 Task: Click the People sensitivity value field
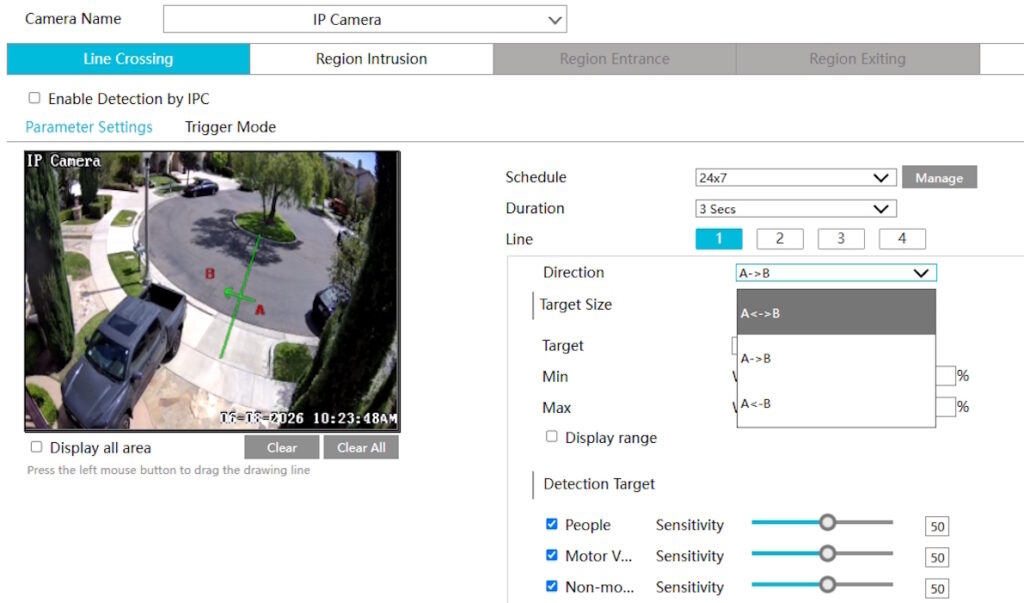[x=937, y=526]
